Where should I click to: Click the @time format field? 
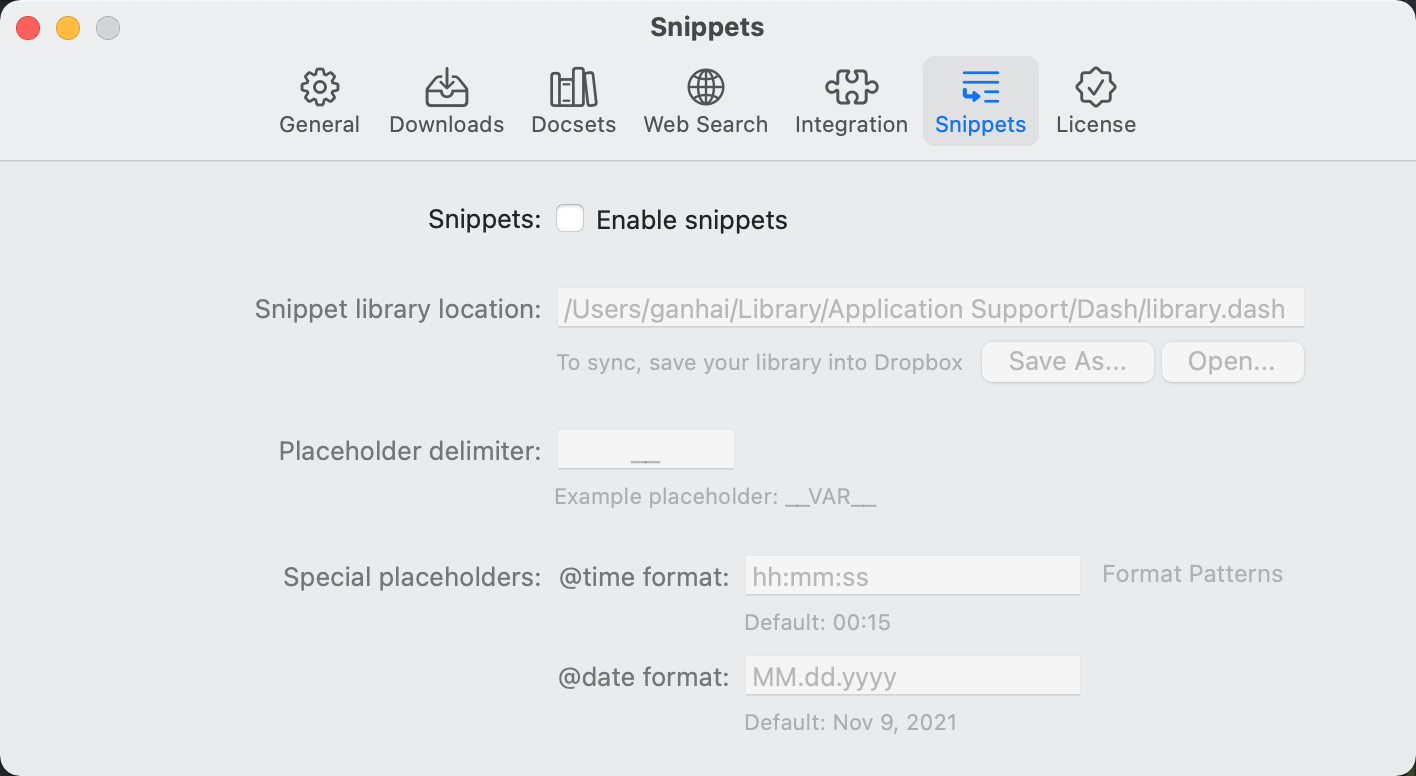[x=911, y=575]
